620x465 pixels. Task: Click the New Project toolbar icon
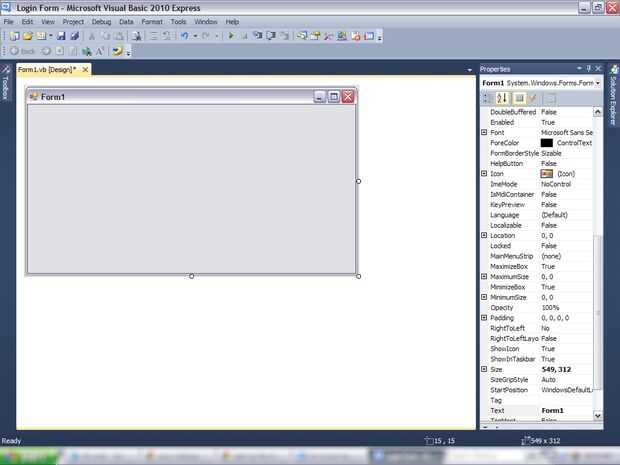[15, 36]
